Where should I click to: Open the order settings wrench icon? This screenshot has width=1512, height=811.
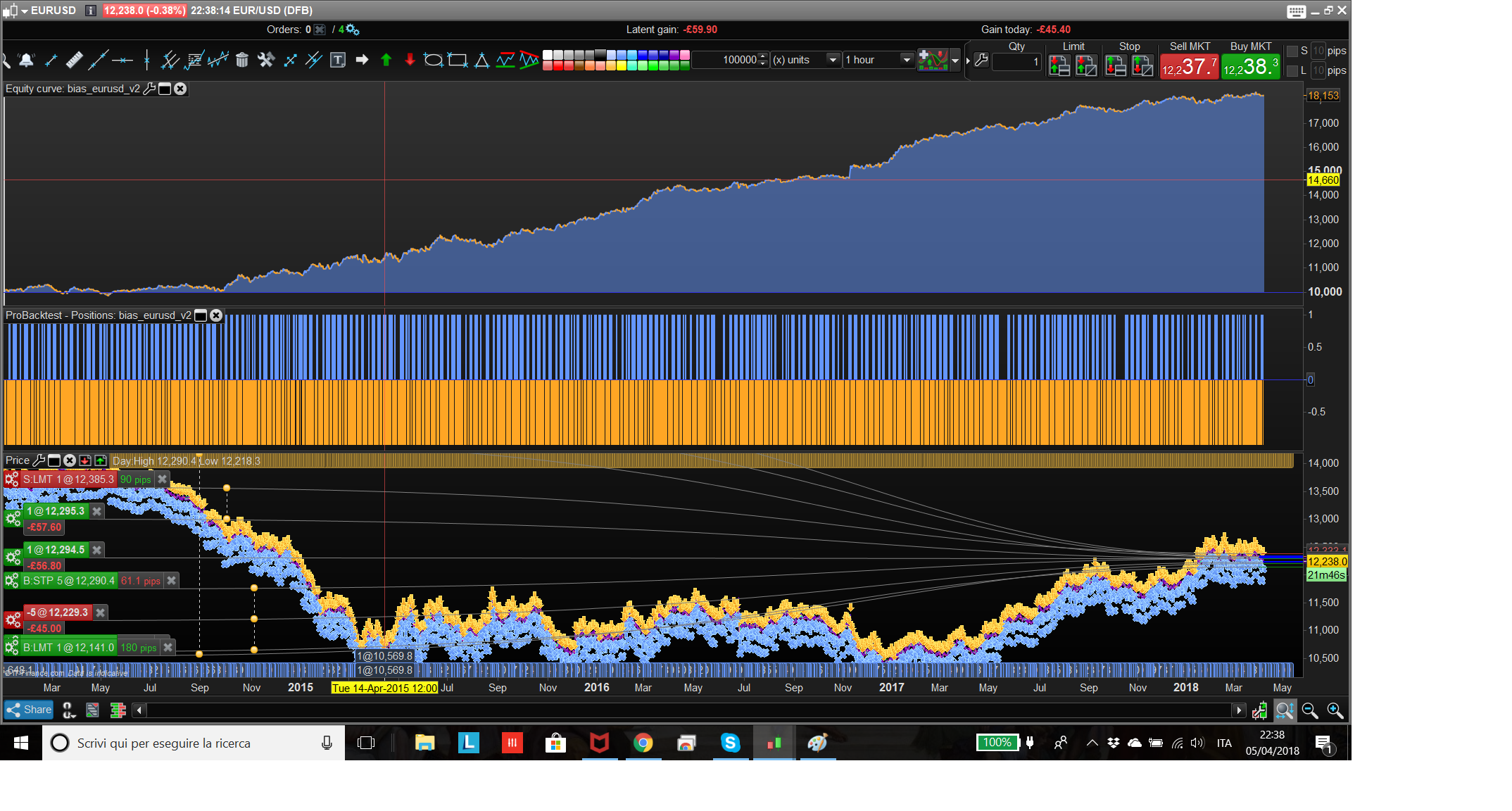tap(981, 60)
